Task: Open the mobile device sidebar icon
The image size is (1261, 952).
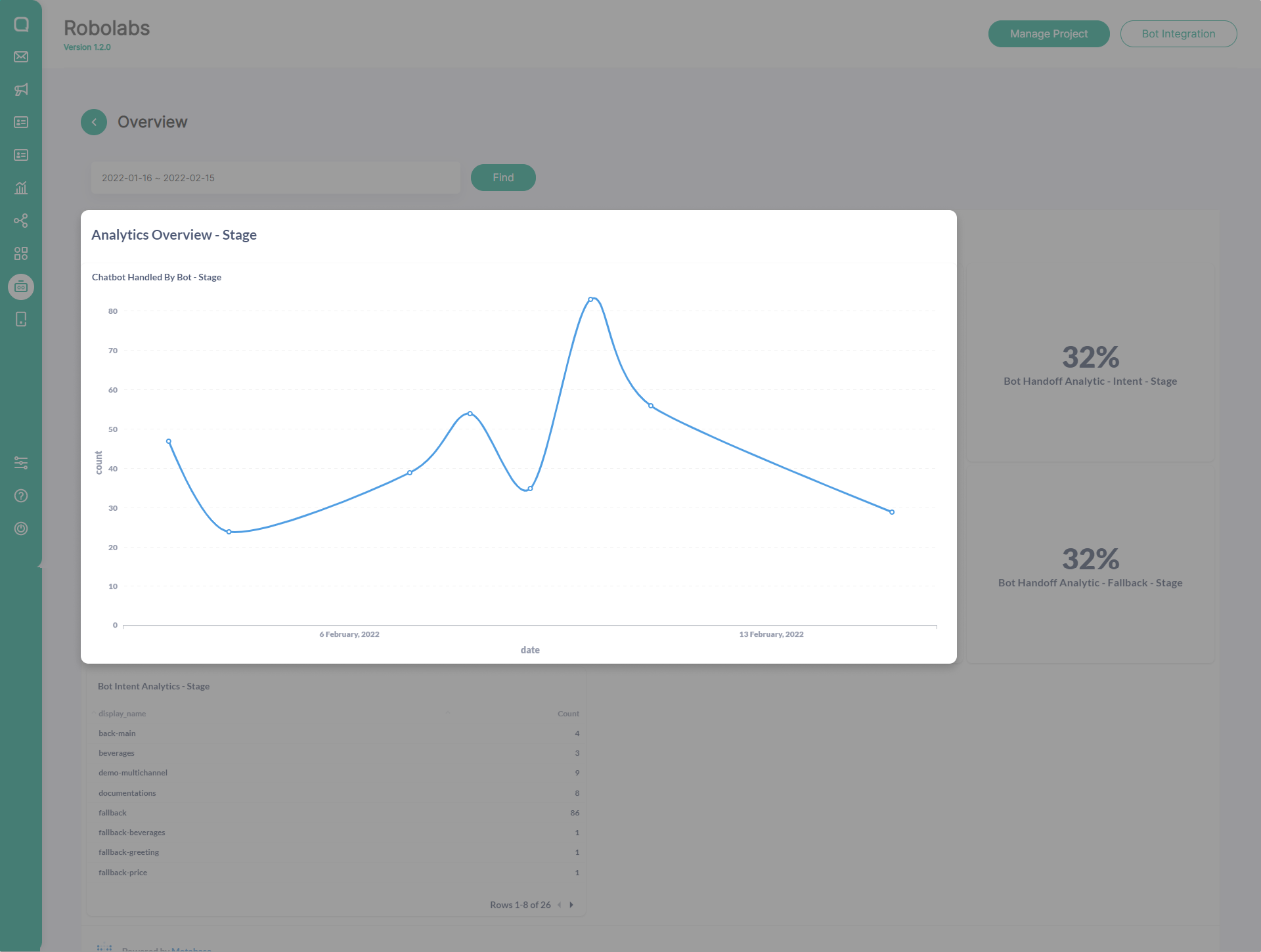Action: [x=21, y=320]
